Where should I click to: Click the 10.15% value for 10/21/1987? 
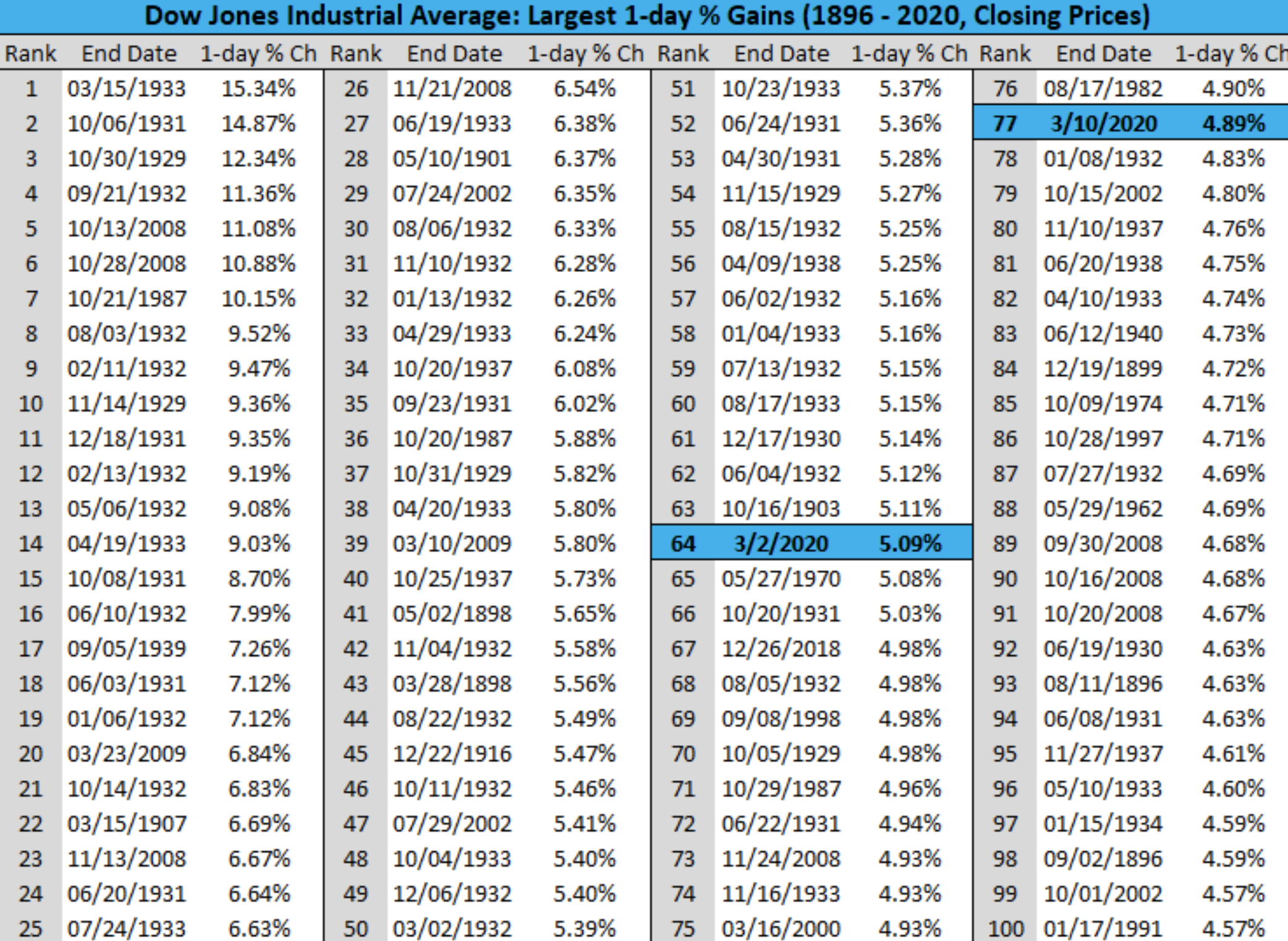point(258,298)
